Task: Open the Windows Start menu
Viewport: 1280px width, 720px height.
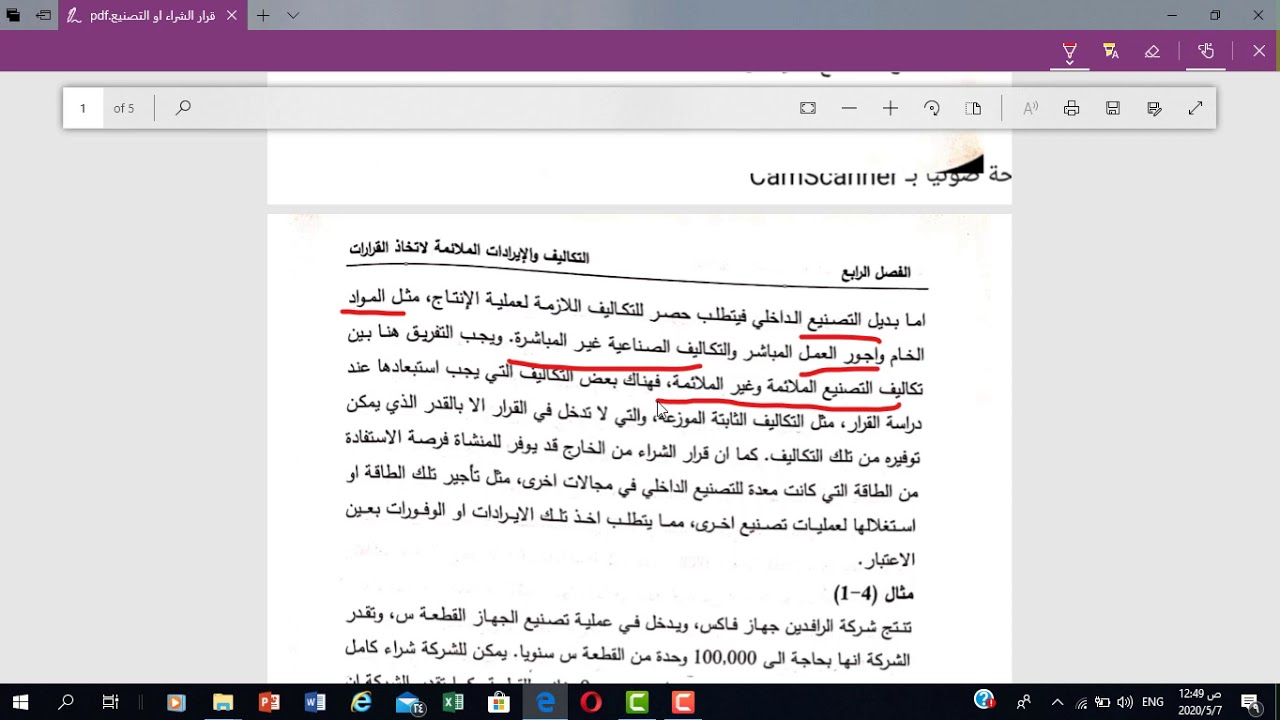Action: (20, 702)
